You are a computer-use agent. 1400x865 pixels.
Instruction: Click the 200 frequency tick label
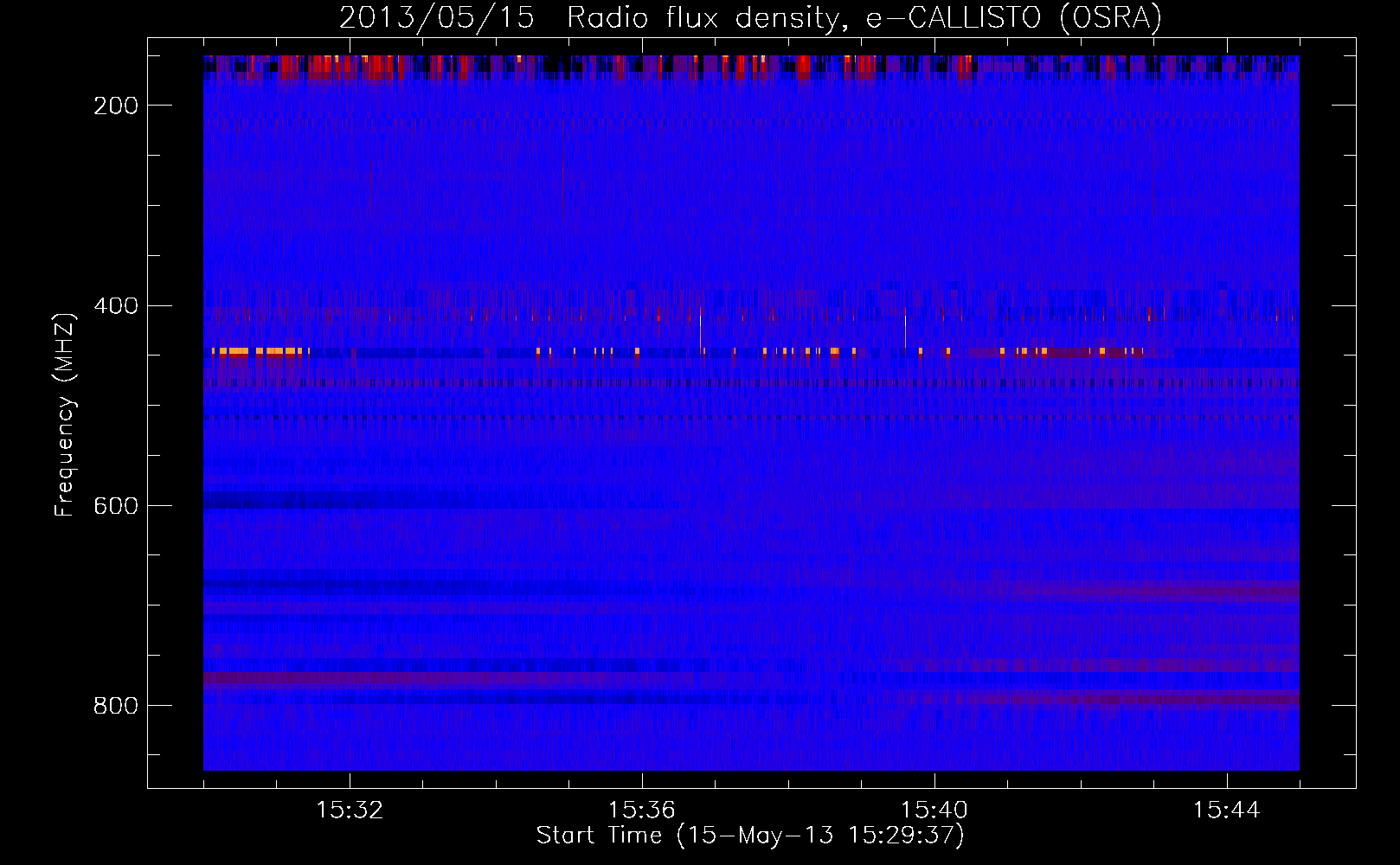tap(116, 106)
